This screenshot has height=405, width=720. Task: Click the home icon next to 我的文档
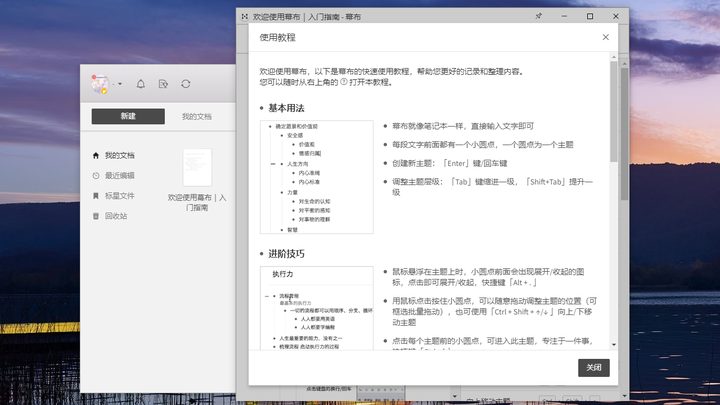coord(96,156)
